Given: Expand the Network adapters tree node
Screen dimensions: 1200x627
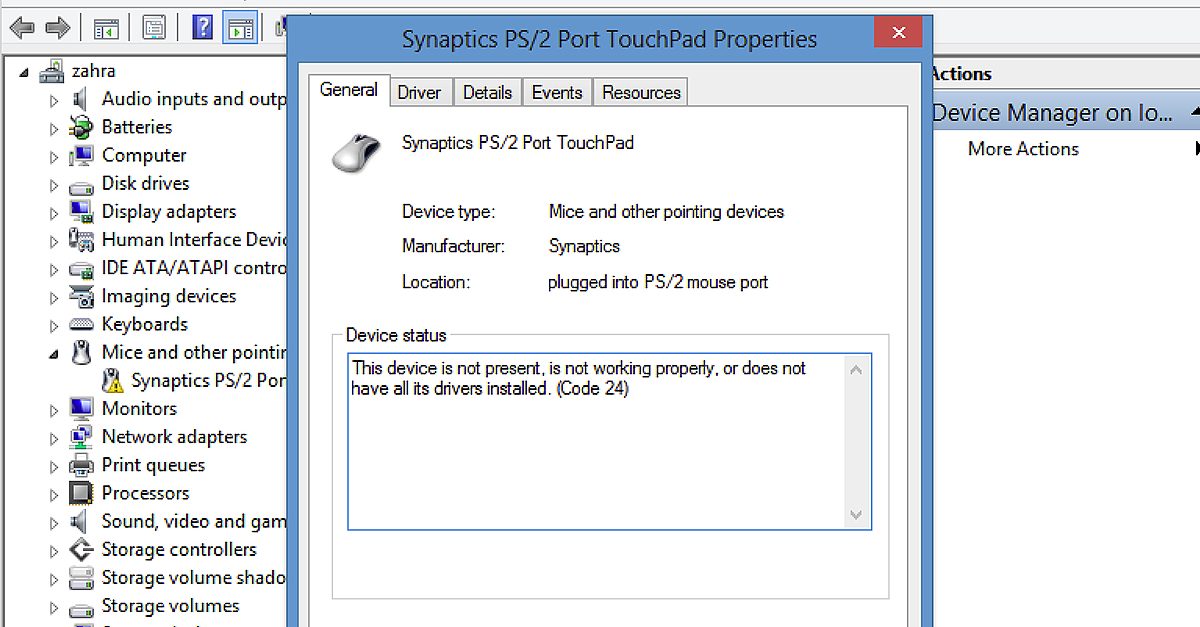Looking at the screenshot, I should tap(55, 436).
